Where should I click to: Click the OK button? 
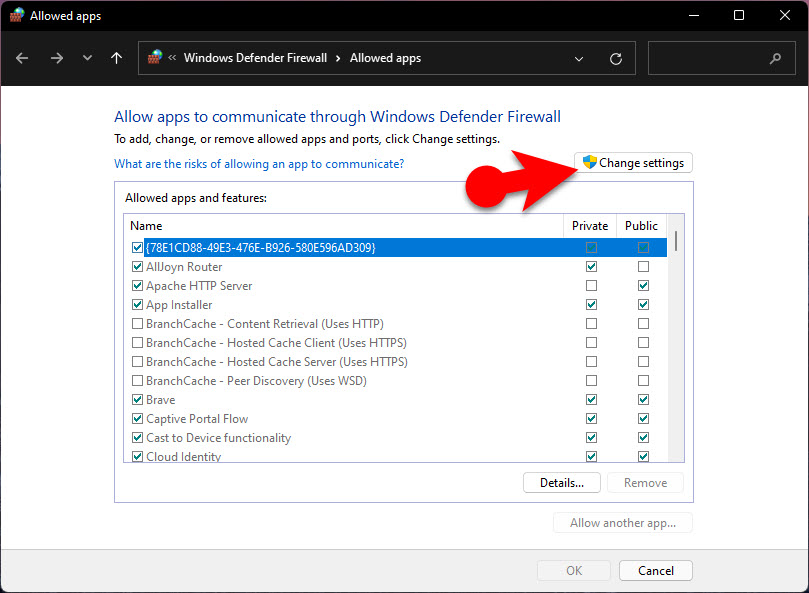tap(574, 570)
